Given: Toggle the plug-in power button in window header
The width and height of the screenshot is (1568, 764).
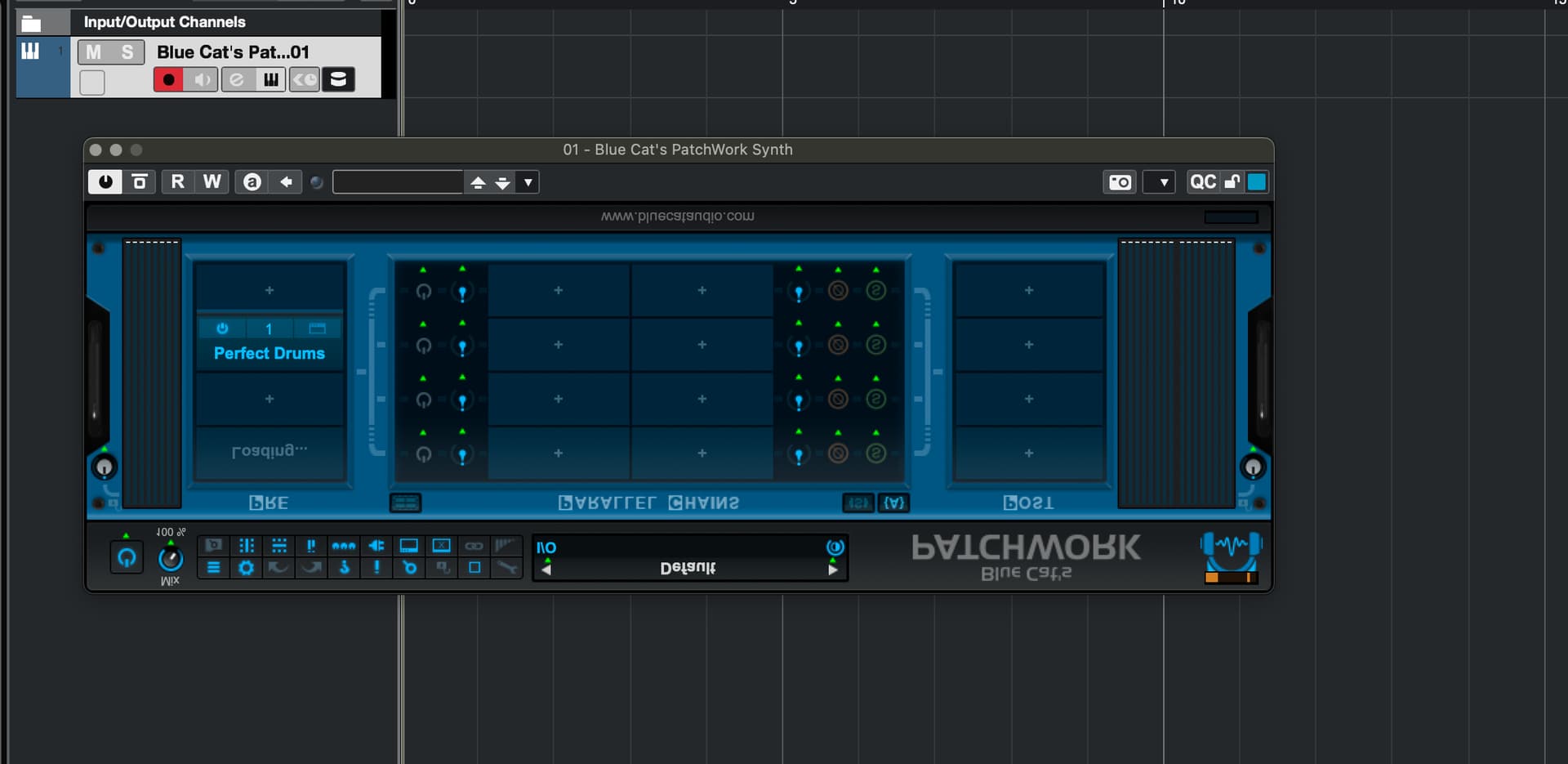Looking at the screenshot, I should click(105, 181).
